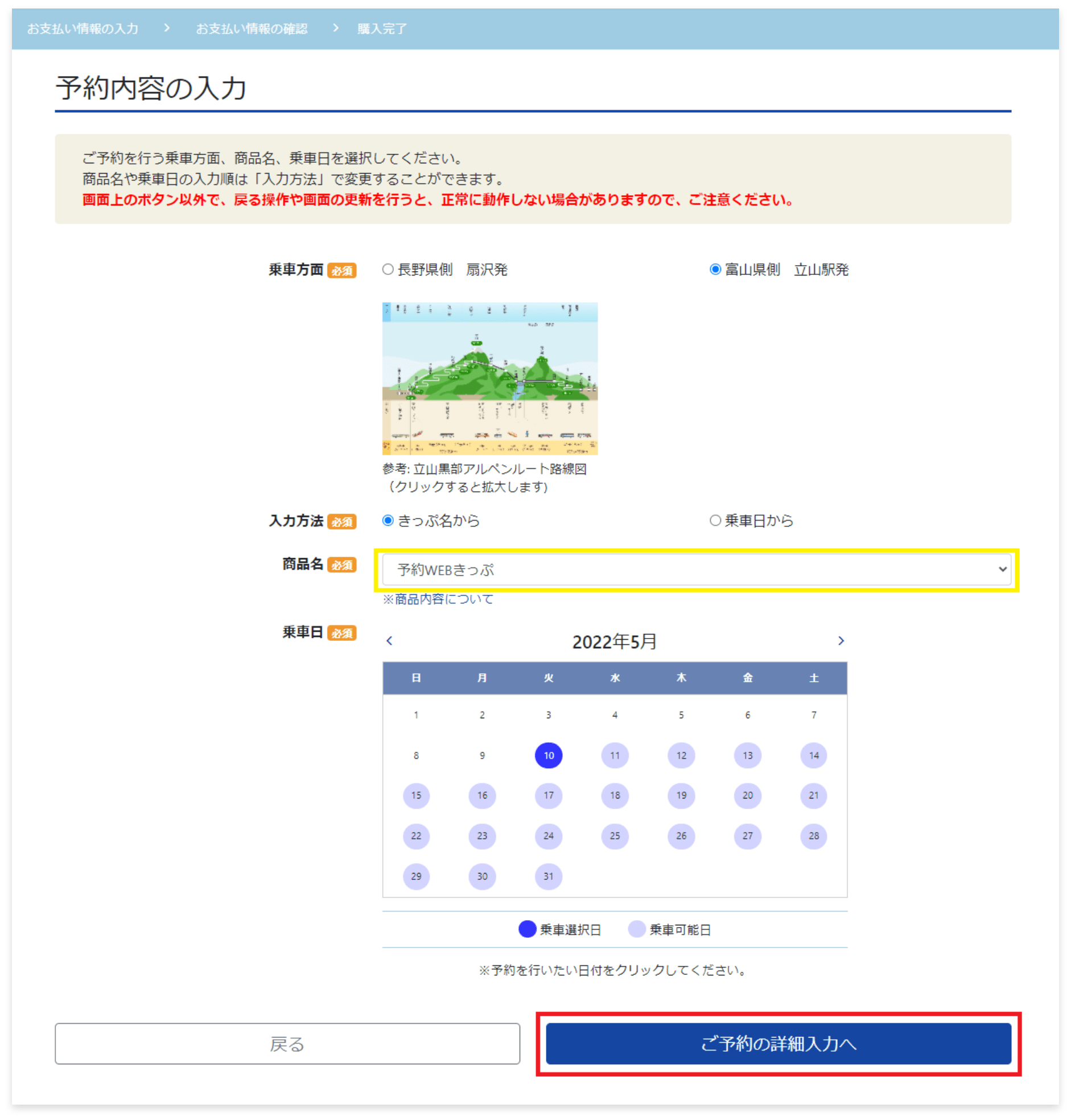Choose 乗車日から input method
The height and width of the screenshot is (1120, 1071).
click(x=715, y=521)
